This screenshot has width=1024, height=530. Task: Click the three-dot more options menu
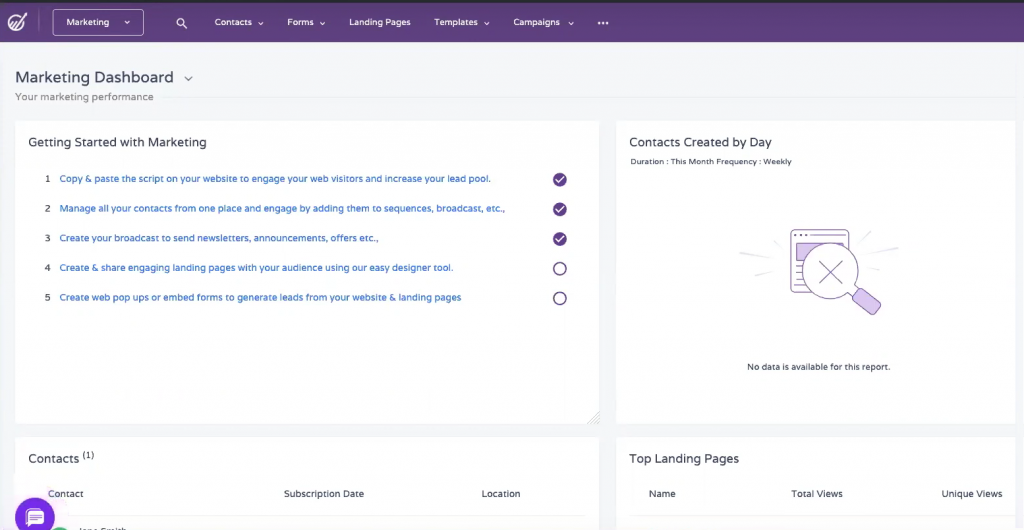pos(603,23)
